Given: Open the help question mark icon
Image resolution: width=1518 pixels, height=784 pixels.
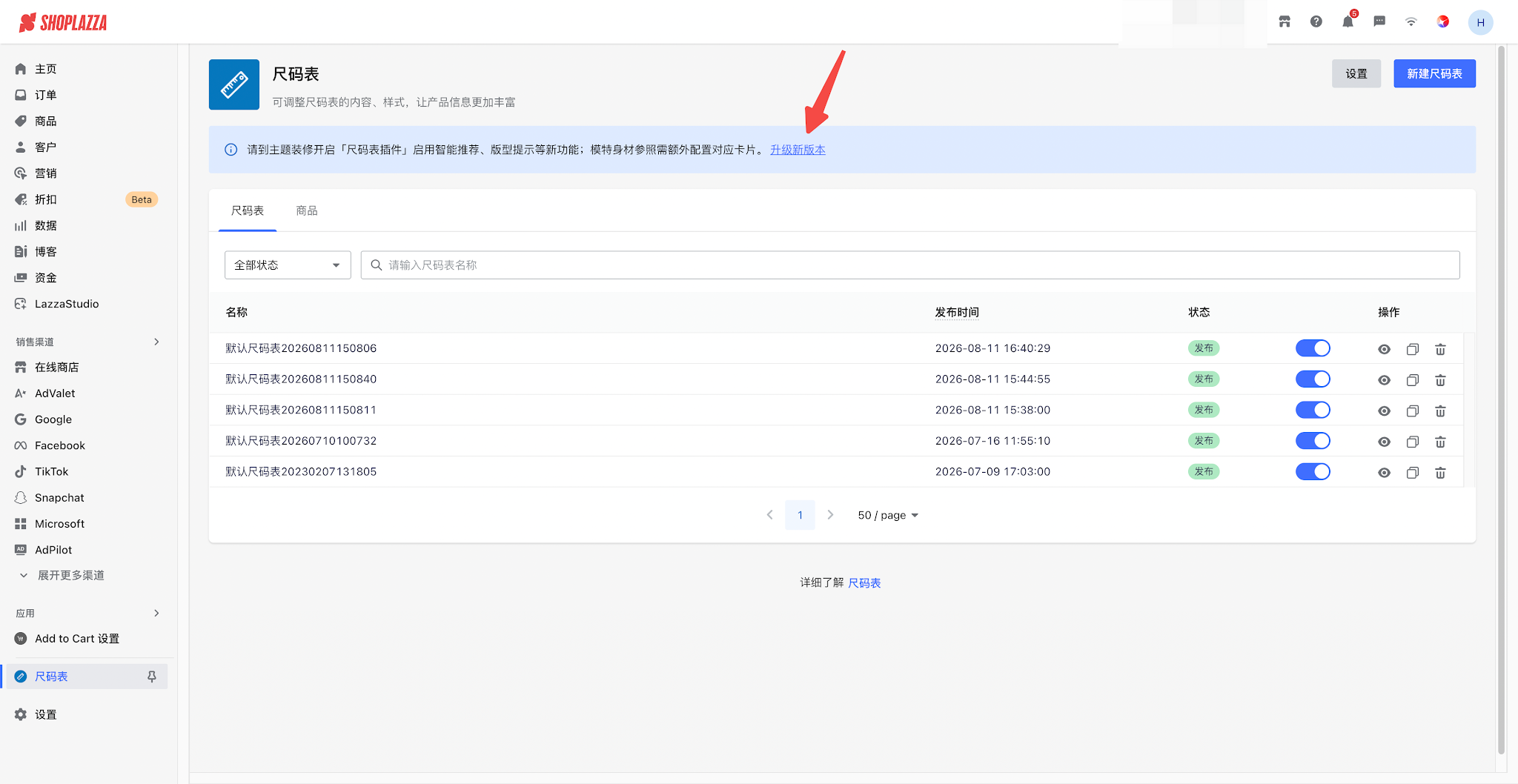Looking at the screenshot, I should [1316, 21].
